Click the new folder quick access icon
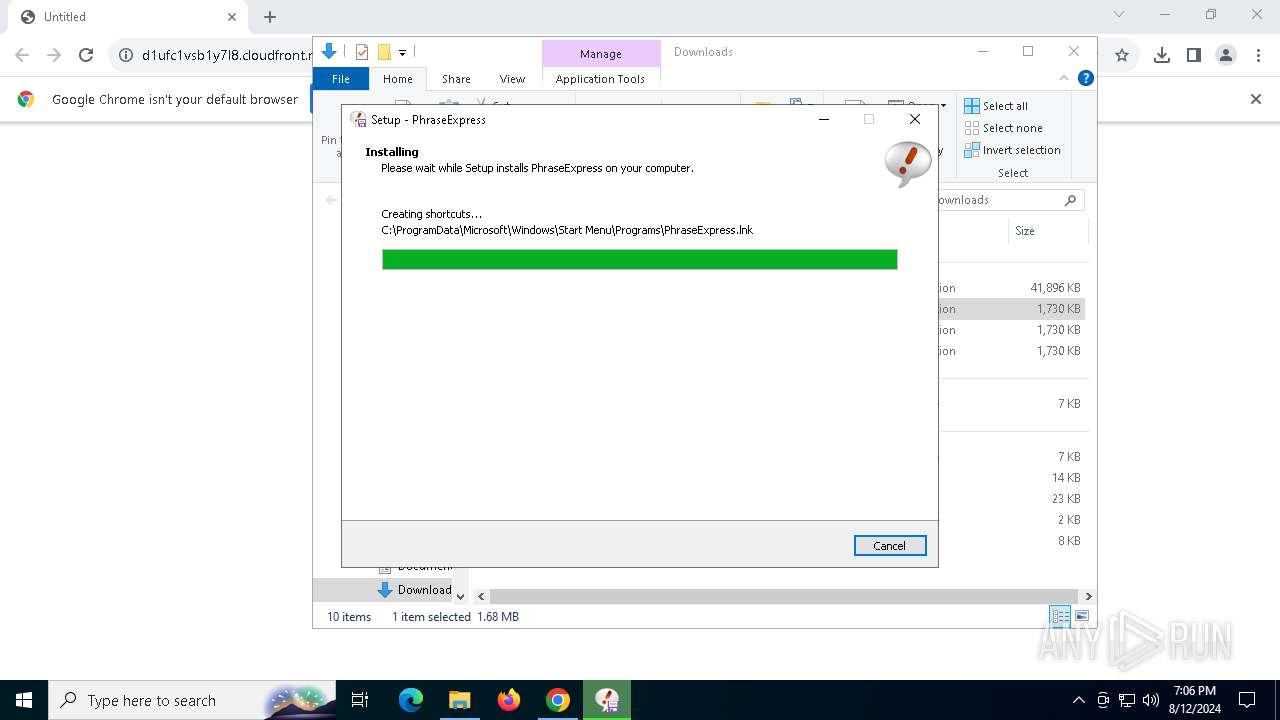The width and height of the screenshot is (1280, 720). point(384,52)
